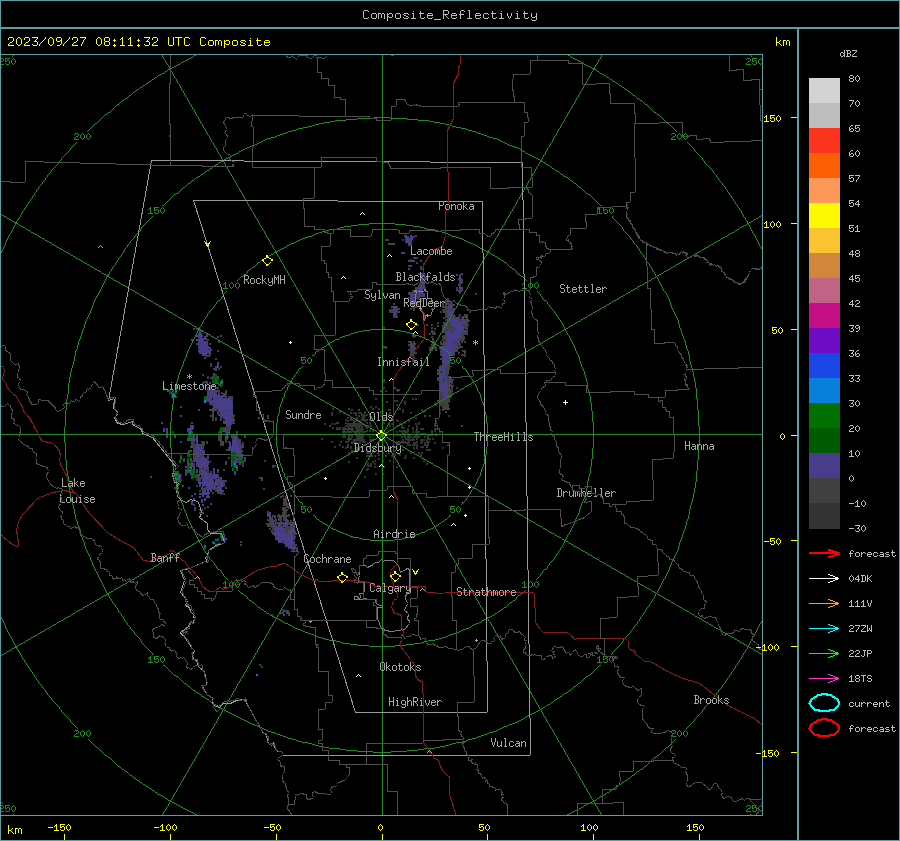Click the dBZ legend heading

848,53
